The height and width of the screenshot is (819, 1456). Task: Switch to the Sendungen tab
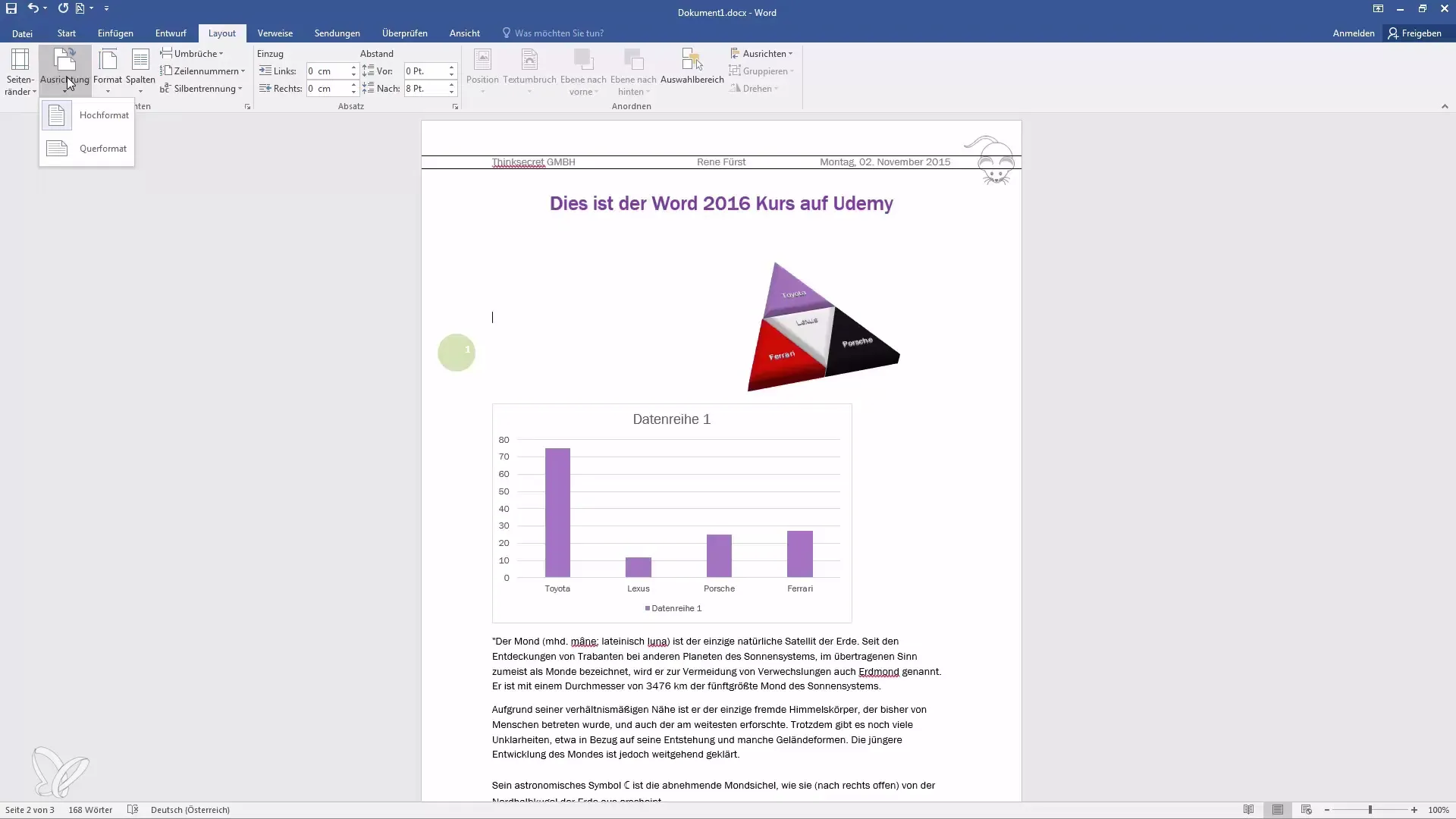click(337, 33)
